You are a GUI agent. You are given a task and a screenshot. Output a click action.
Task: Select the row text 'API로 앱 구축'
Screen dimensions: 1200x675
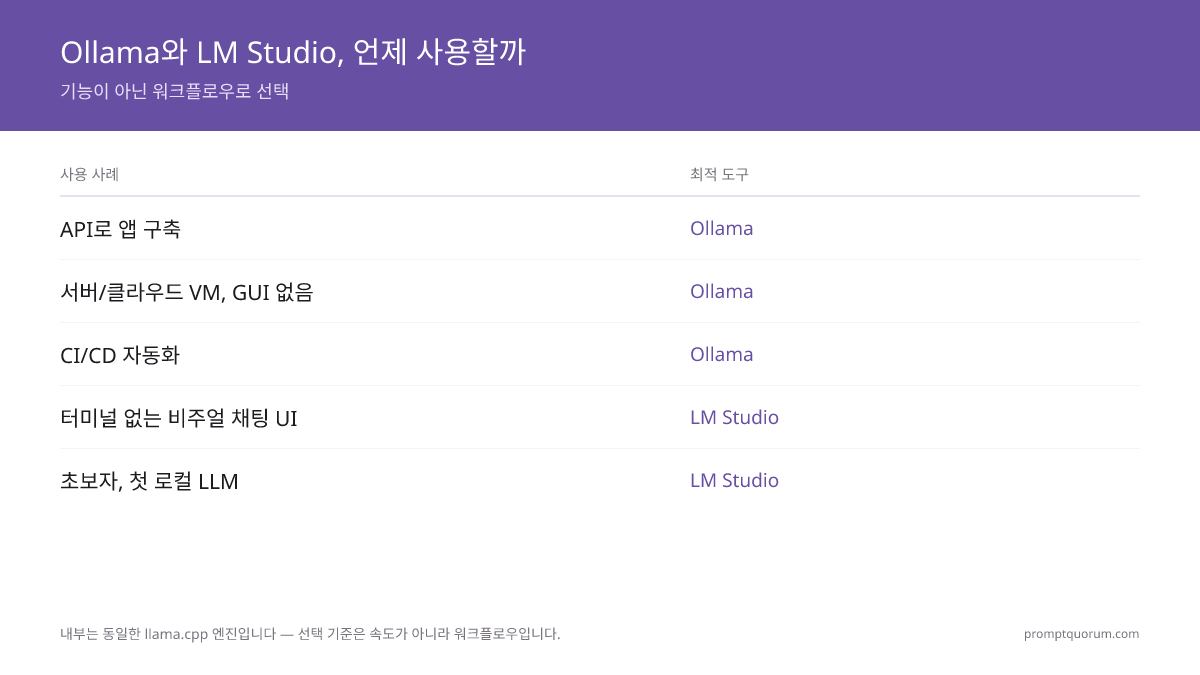point(120,229)
